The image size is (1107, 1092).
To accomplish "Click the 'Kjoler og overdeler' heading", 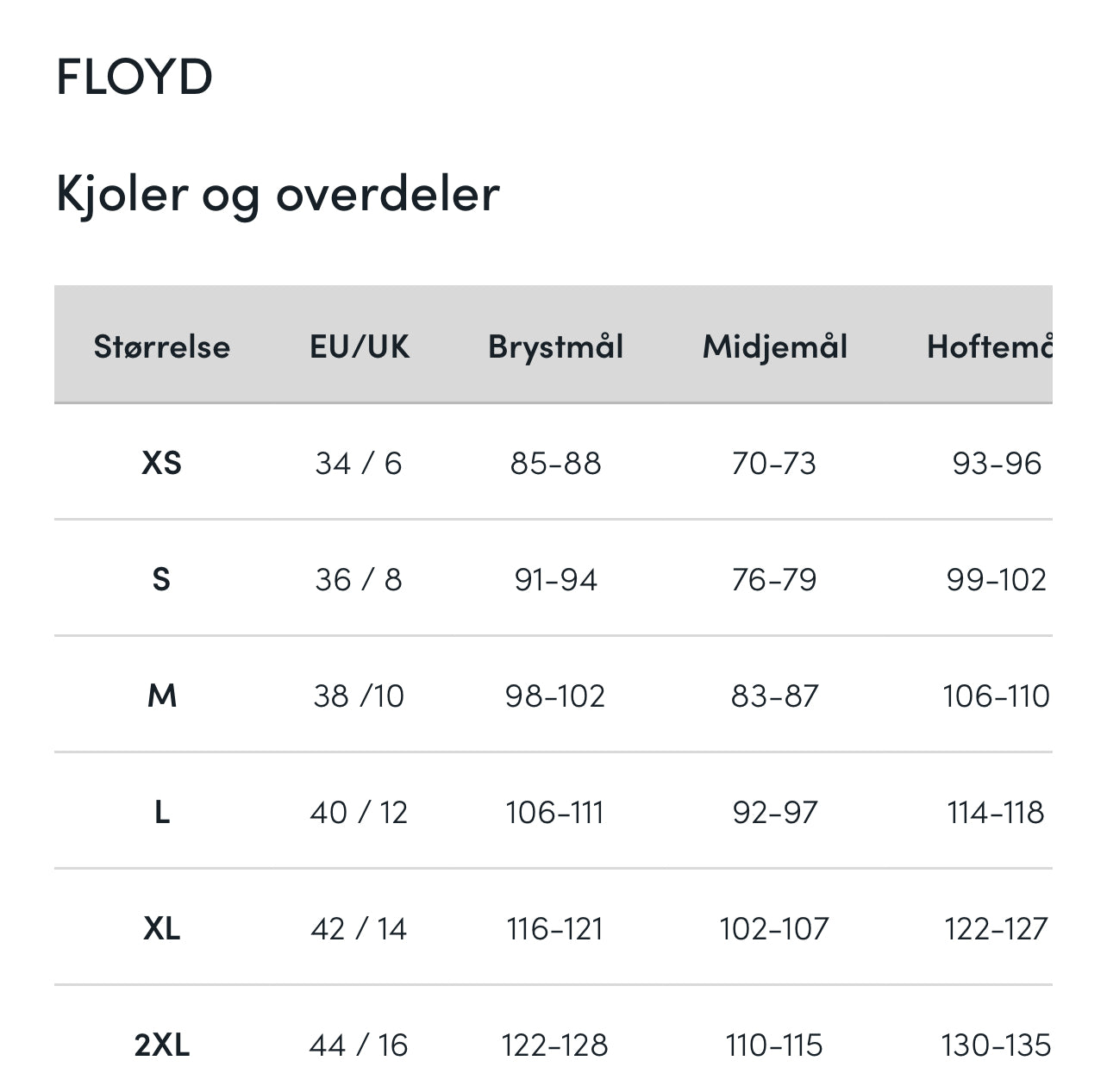I will 278,193.
